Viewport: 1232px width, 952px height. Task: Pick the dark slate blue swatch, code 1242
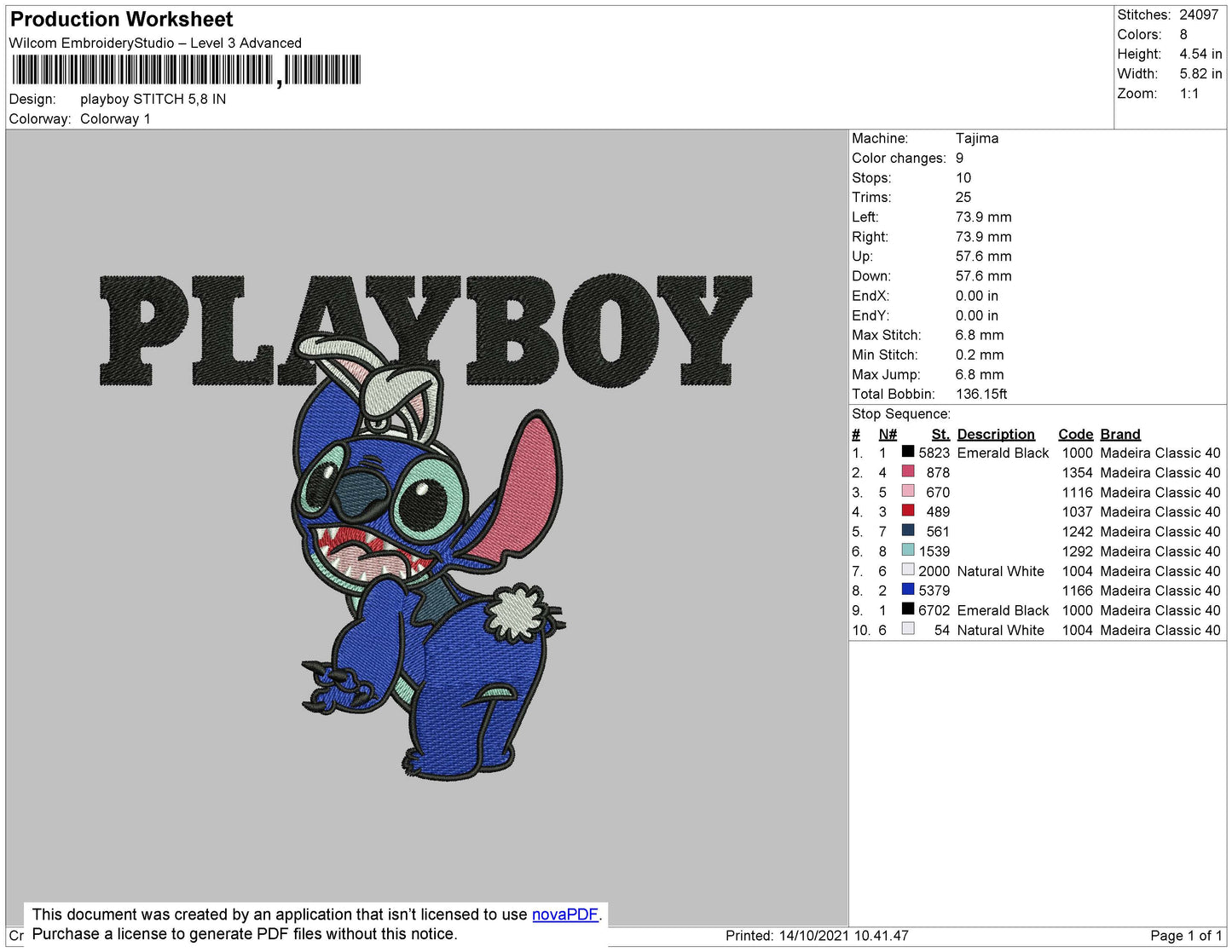(908, 530)
